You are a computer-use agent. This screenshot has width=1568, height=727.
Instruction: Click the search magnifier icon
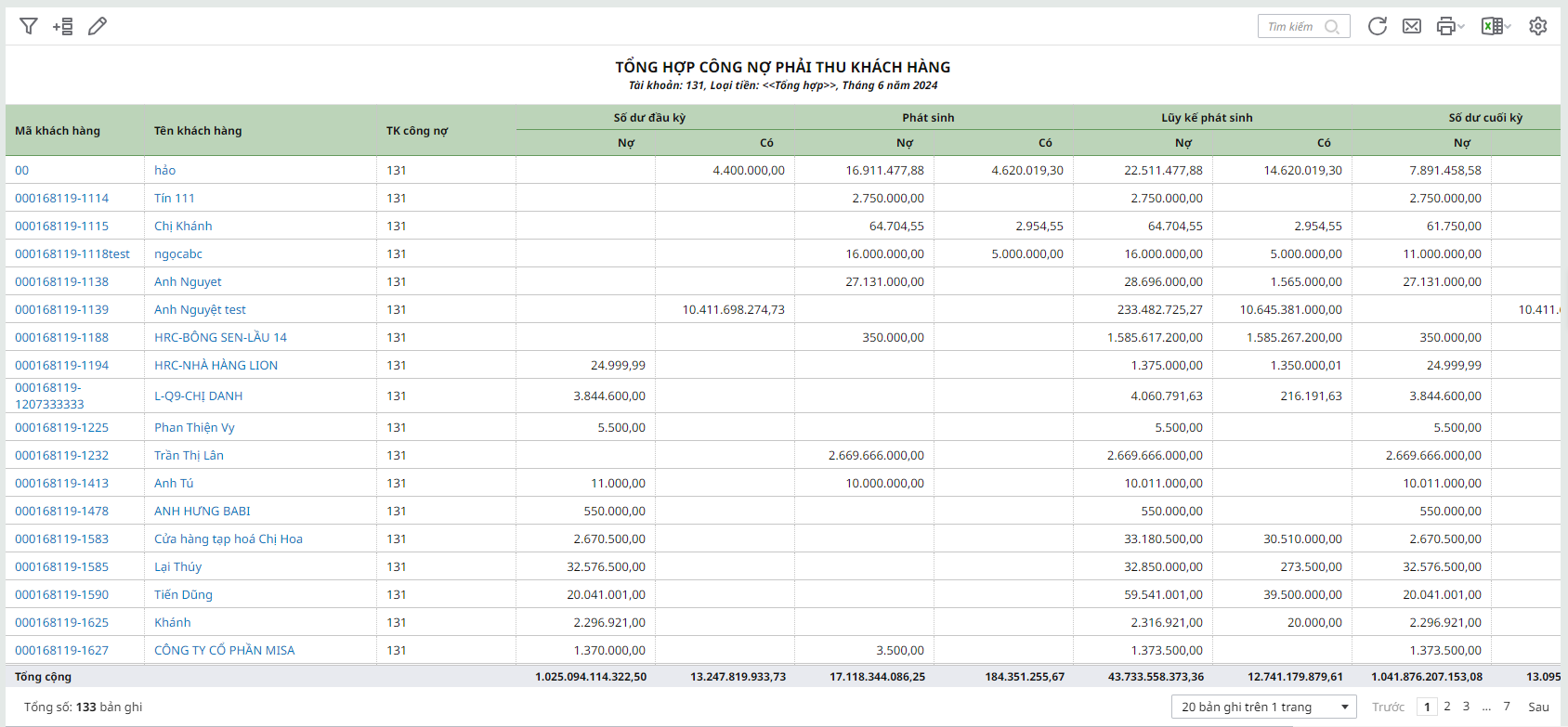[1332, 27]
